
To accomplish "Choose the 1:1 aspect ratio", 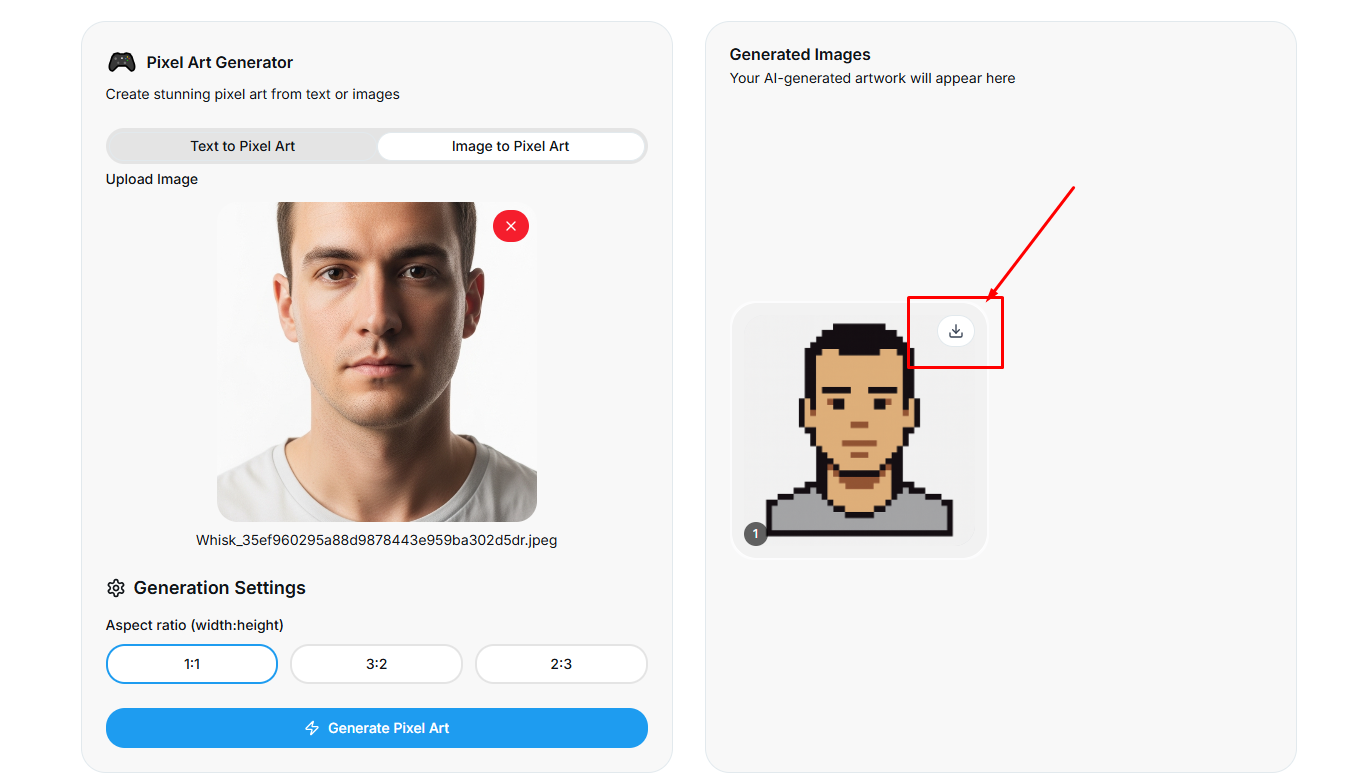I will pyautogui.click(x=192, y=664).
